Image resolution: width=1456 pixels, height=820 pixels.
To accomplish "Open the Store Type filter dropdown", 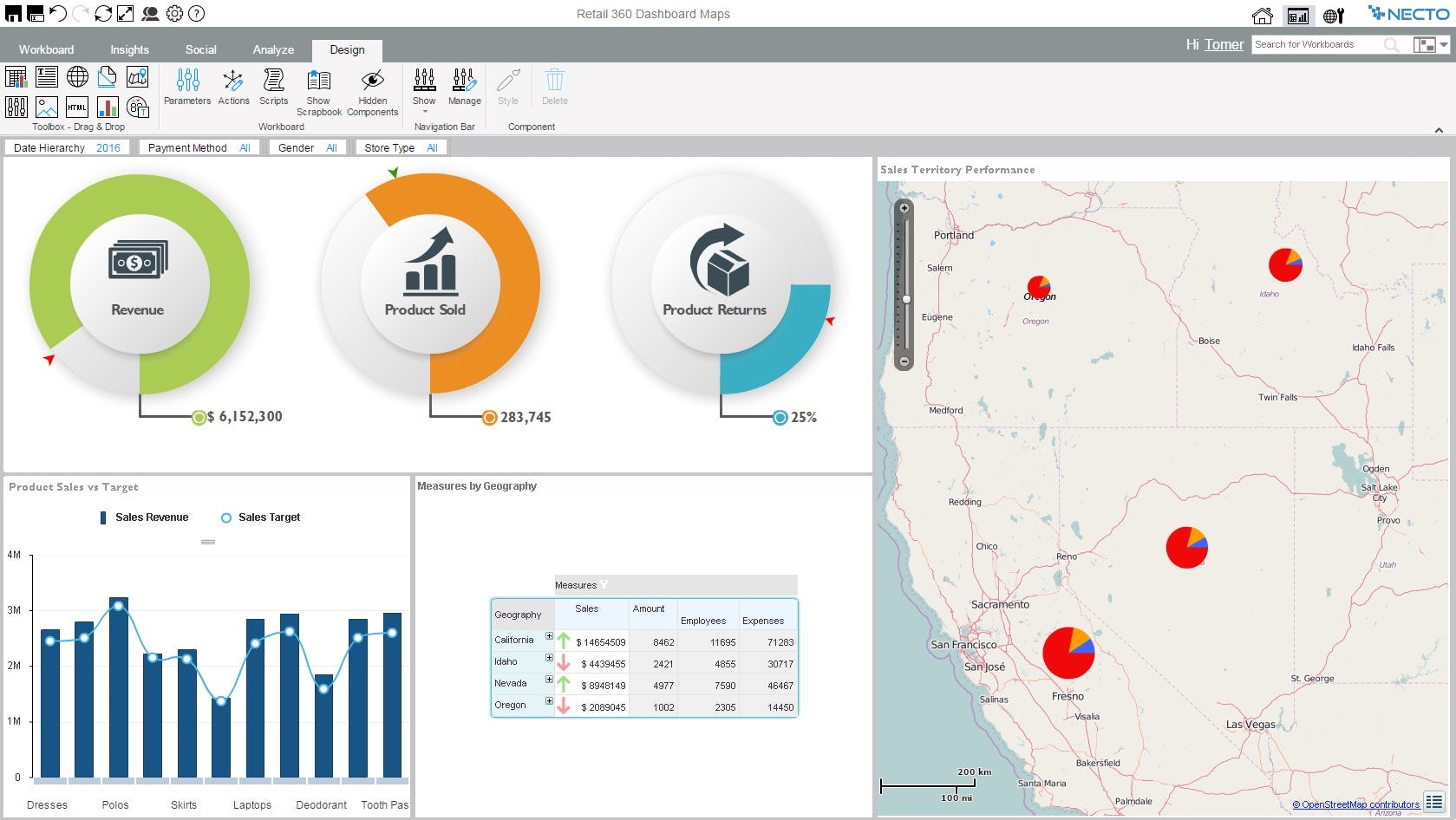I will [431, 147].
